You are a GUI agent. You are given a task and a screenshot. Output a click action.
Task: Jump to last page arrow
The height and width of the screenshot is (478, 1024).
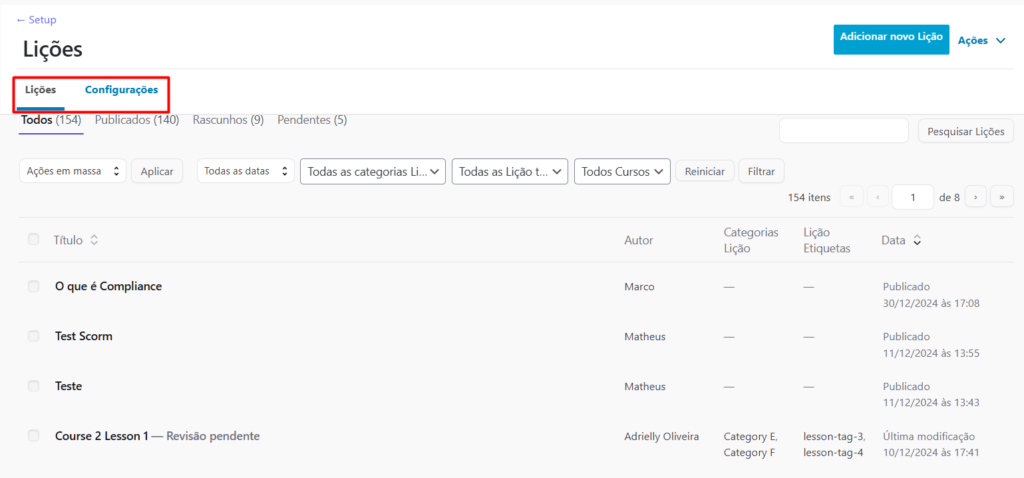[1001, 197]
